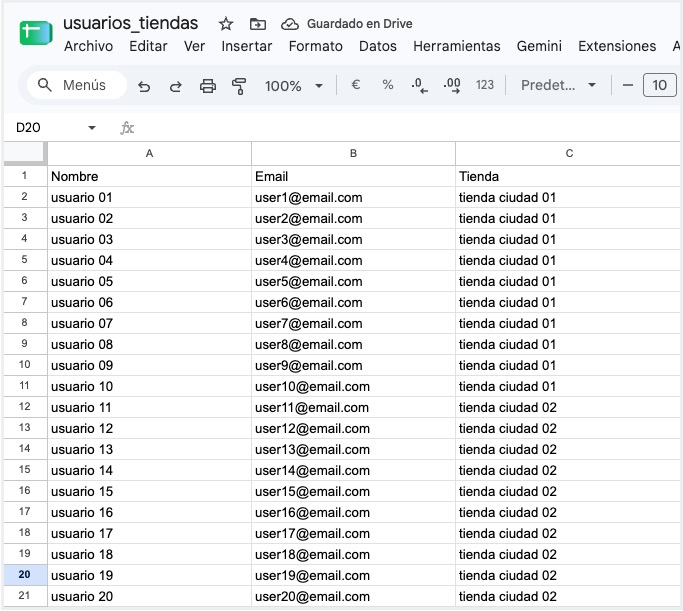Select column A header
The image size is (683, 611).
[149, 153]
